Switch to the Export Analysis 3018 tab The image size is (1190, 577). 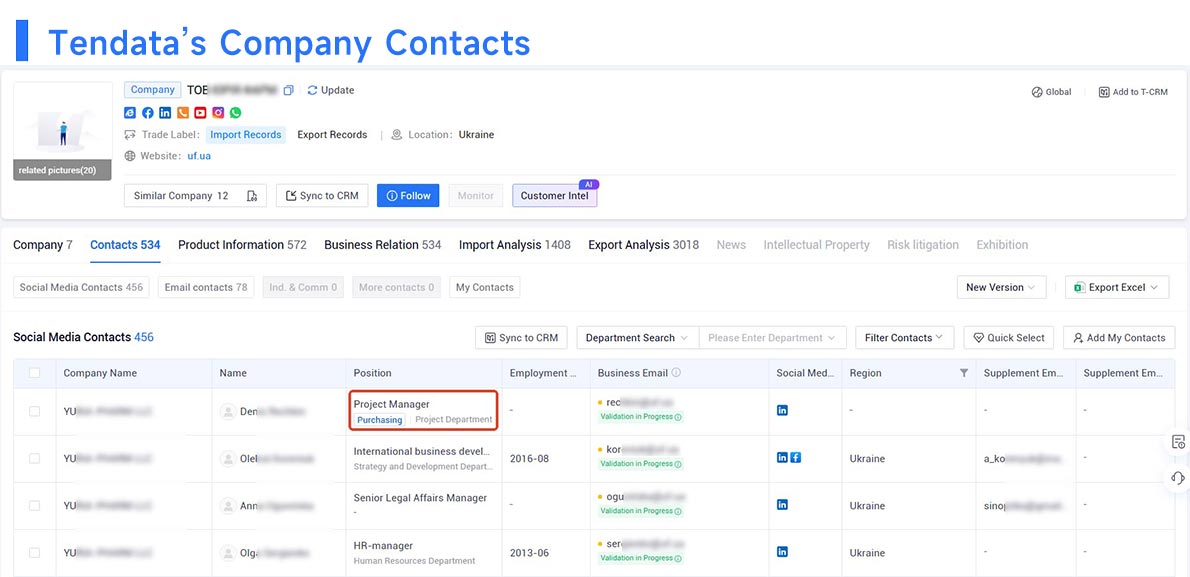pos(644,244)
